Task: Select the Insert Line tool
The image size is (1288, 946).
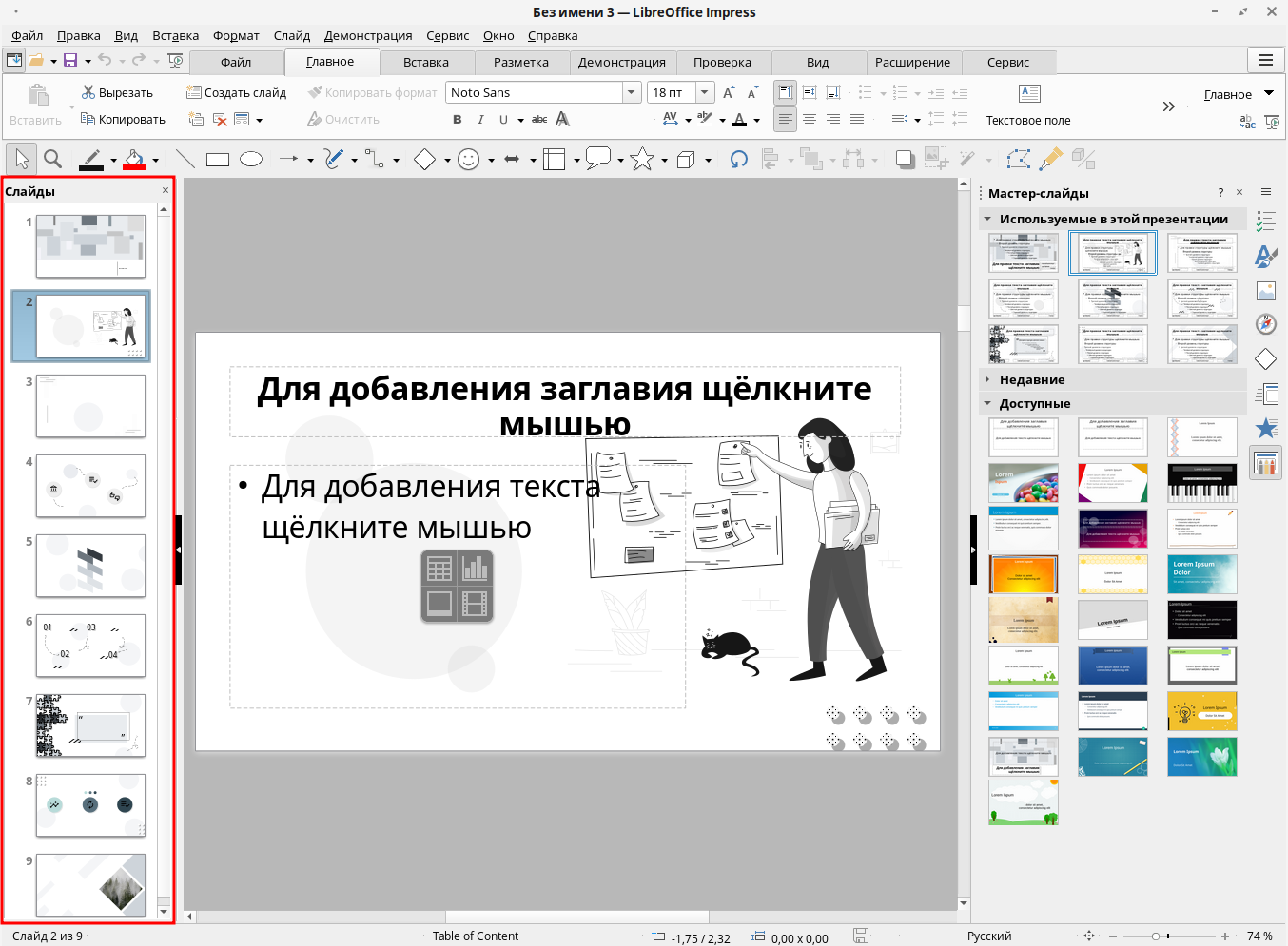Action: pyautogui.click(x=185, y=160)
